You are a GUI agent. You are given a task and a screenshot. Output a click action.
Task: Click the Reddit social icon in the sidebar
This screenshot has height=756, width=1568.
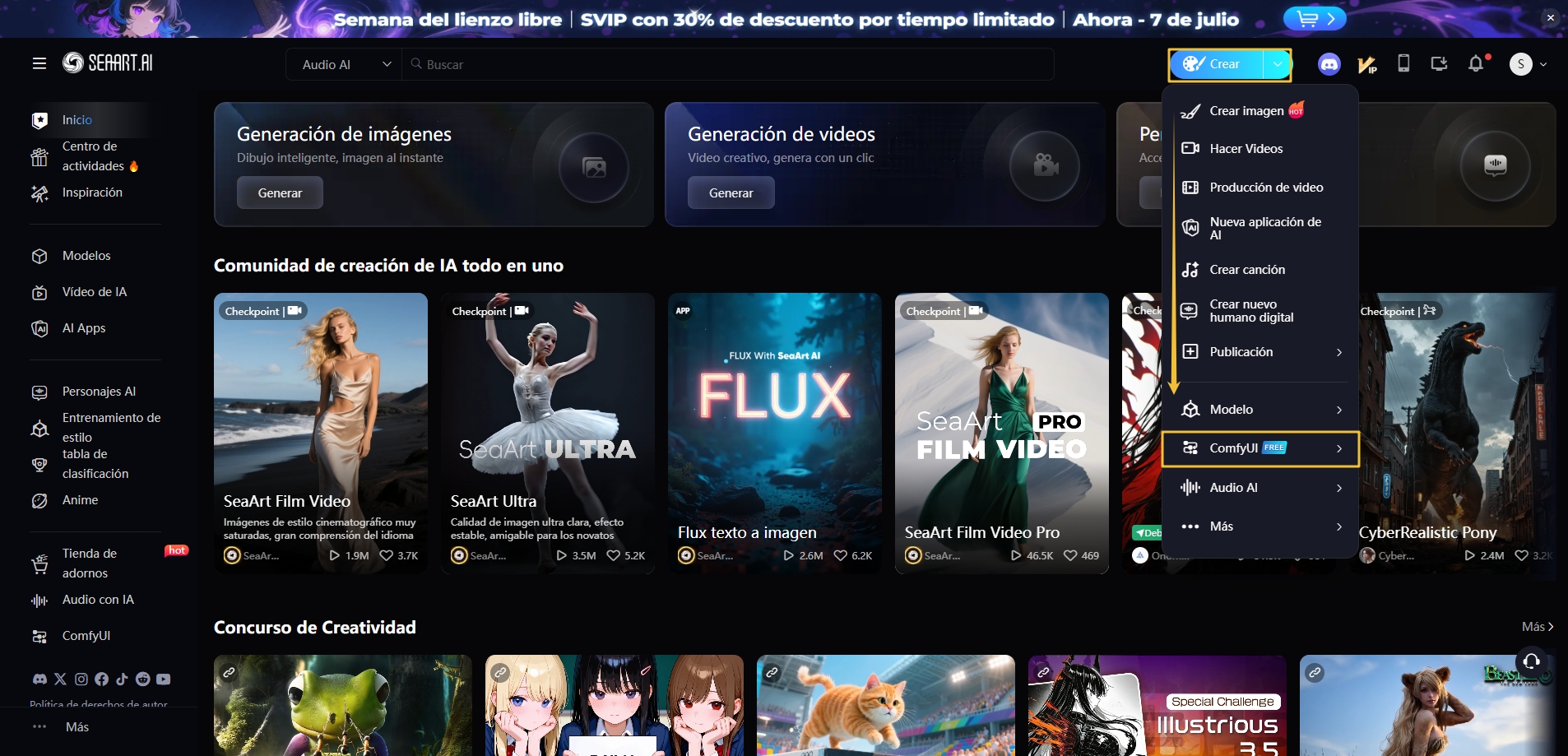(142, 679)
